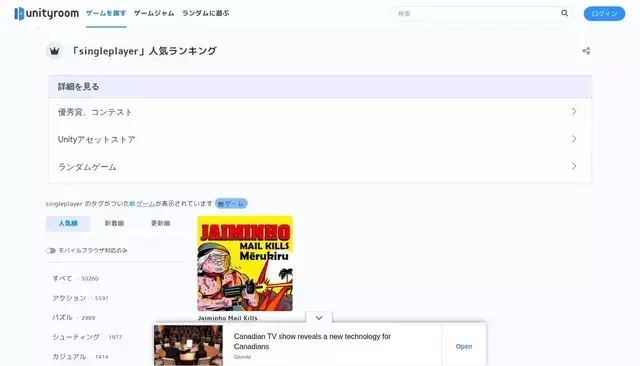Screen dimensions: 640x366
Task: Select the カジュアル category filter
Action: (x=80, y=357)
